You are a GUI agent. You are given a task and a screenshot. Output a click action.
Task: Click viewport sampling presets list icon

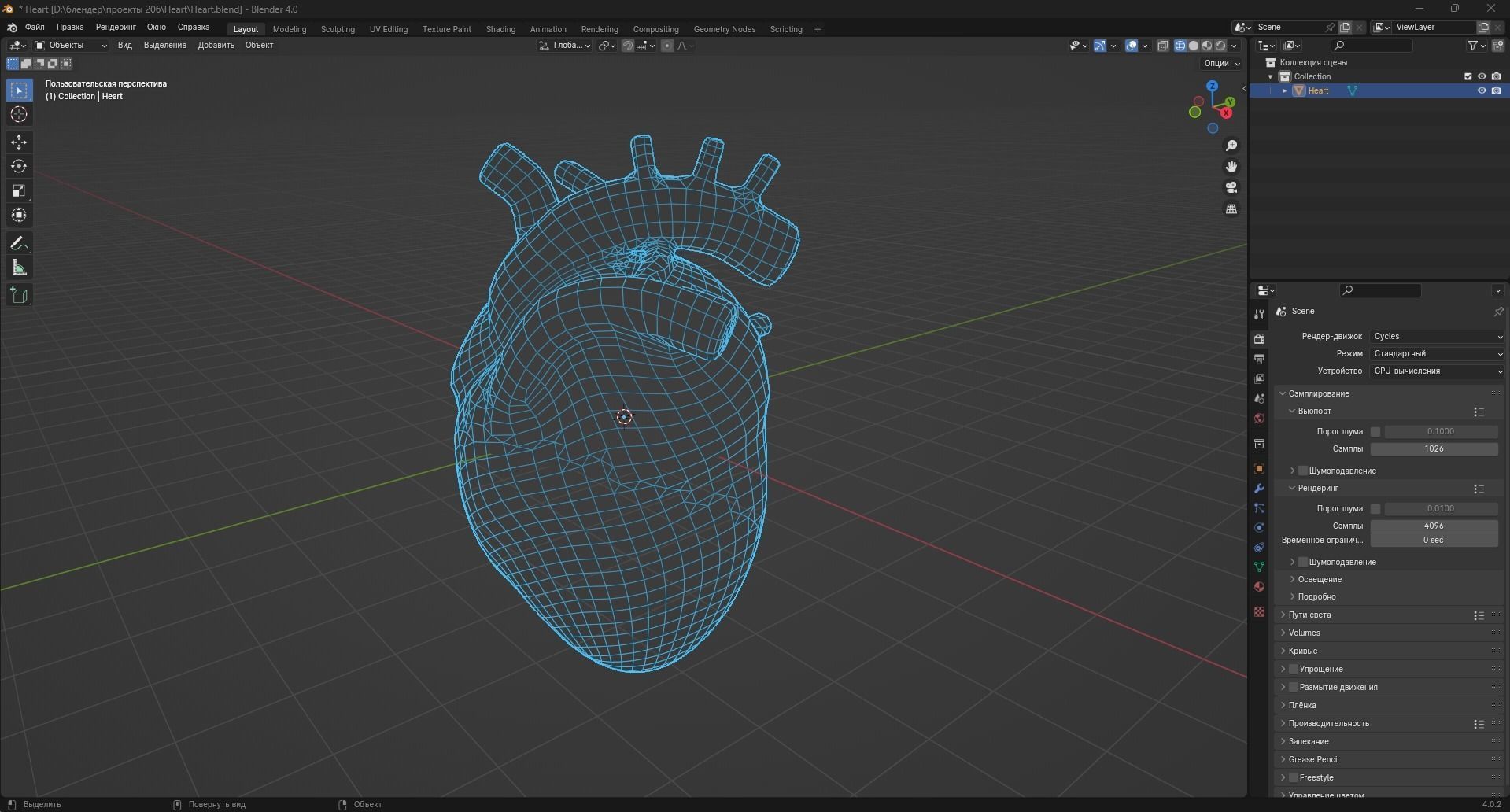(x=1479, y=412)
